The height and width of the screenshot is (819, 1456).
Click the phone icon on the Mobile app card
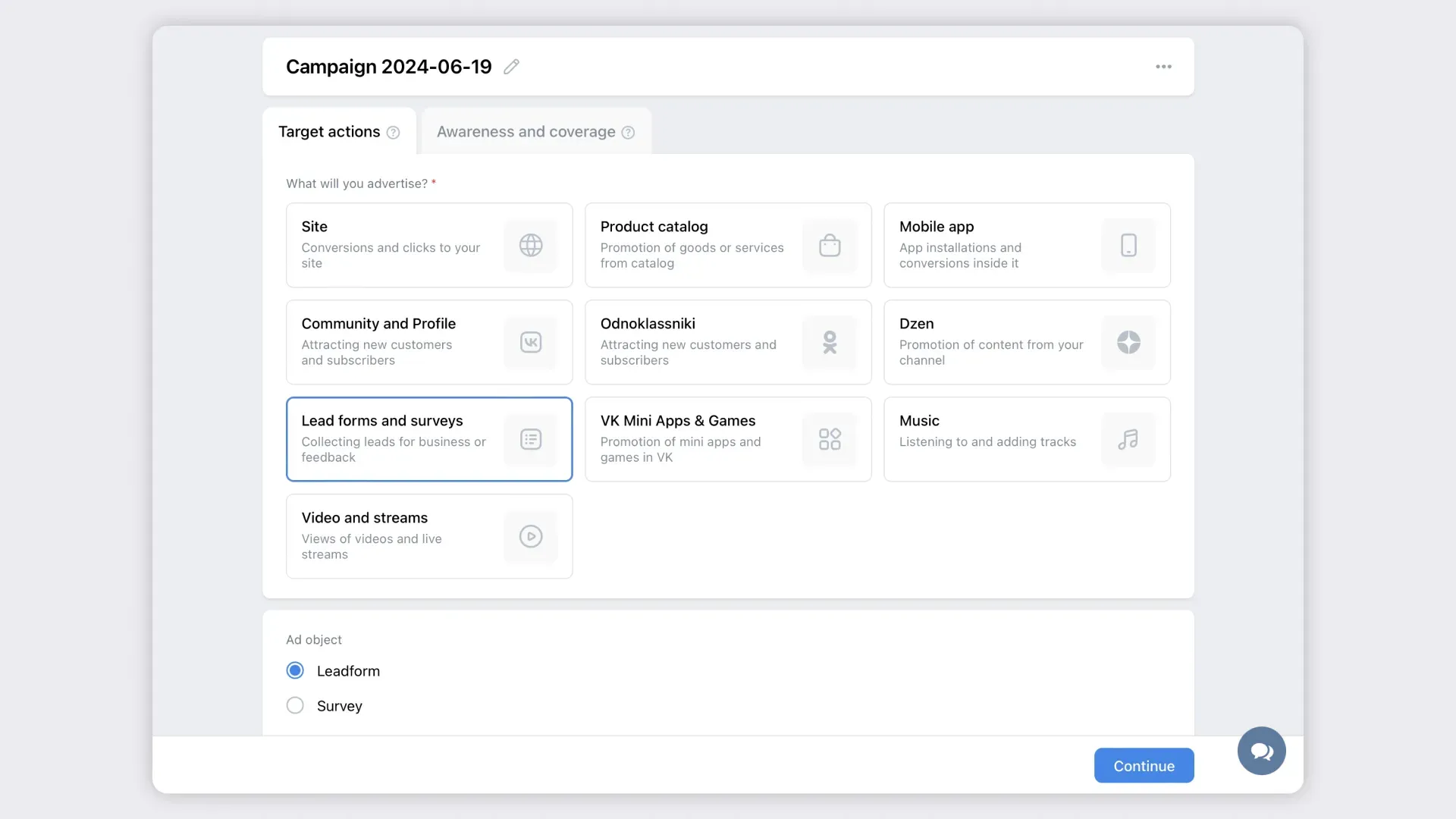[x=1128, y=245]
